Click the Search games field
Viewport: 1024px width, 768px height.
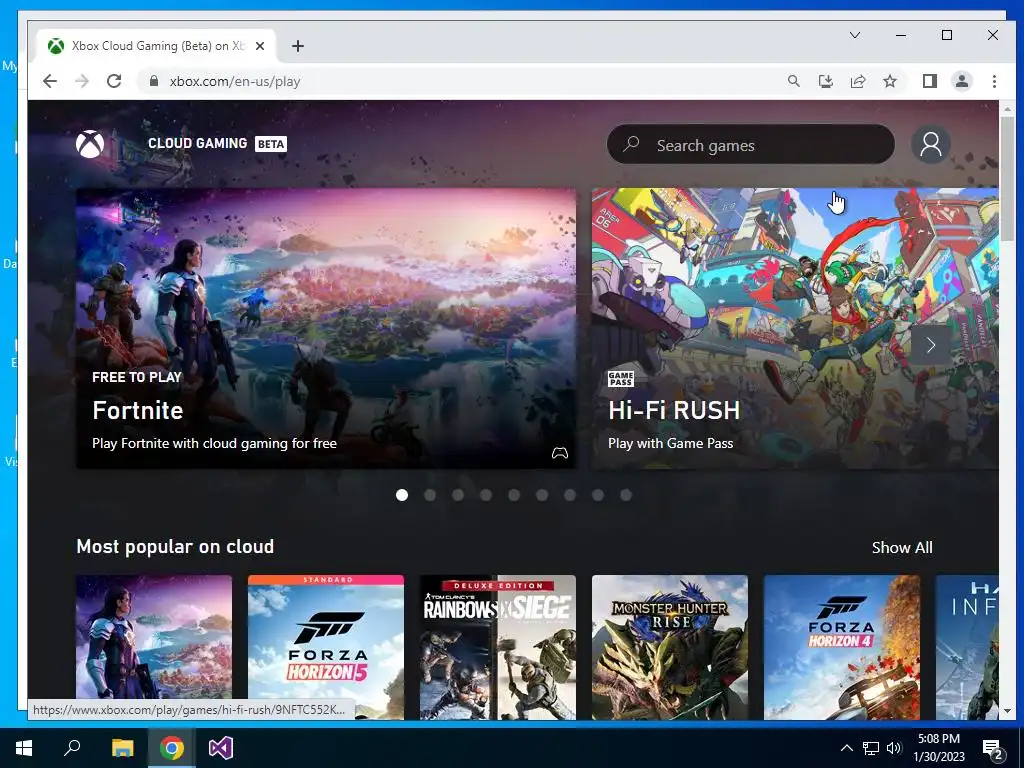pyautogui.click(x=750, y=144)
